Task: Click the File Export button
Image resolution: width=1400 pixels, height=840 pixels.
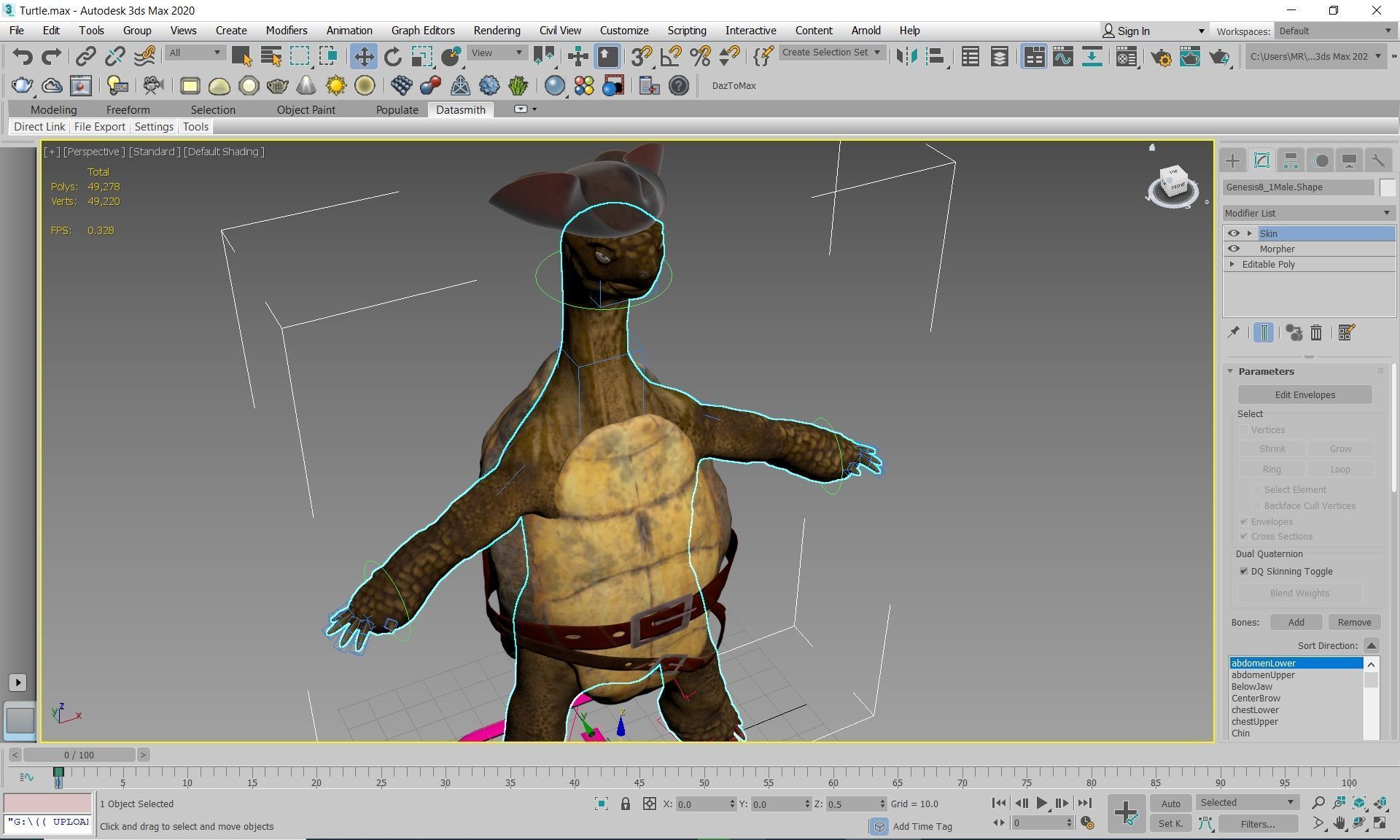Action: 99,126
